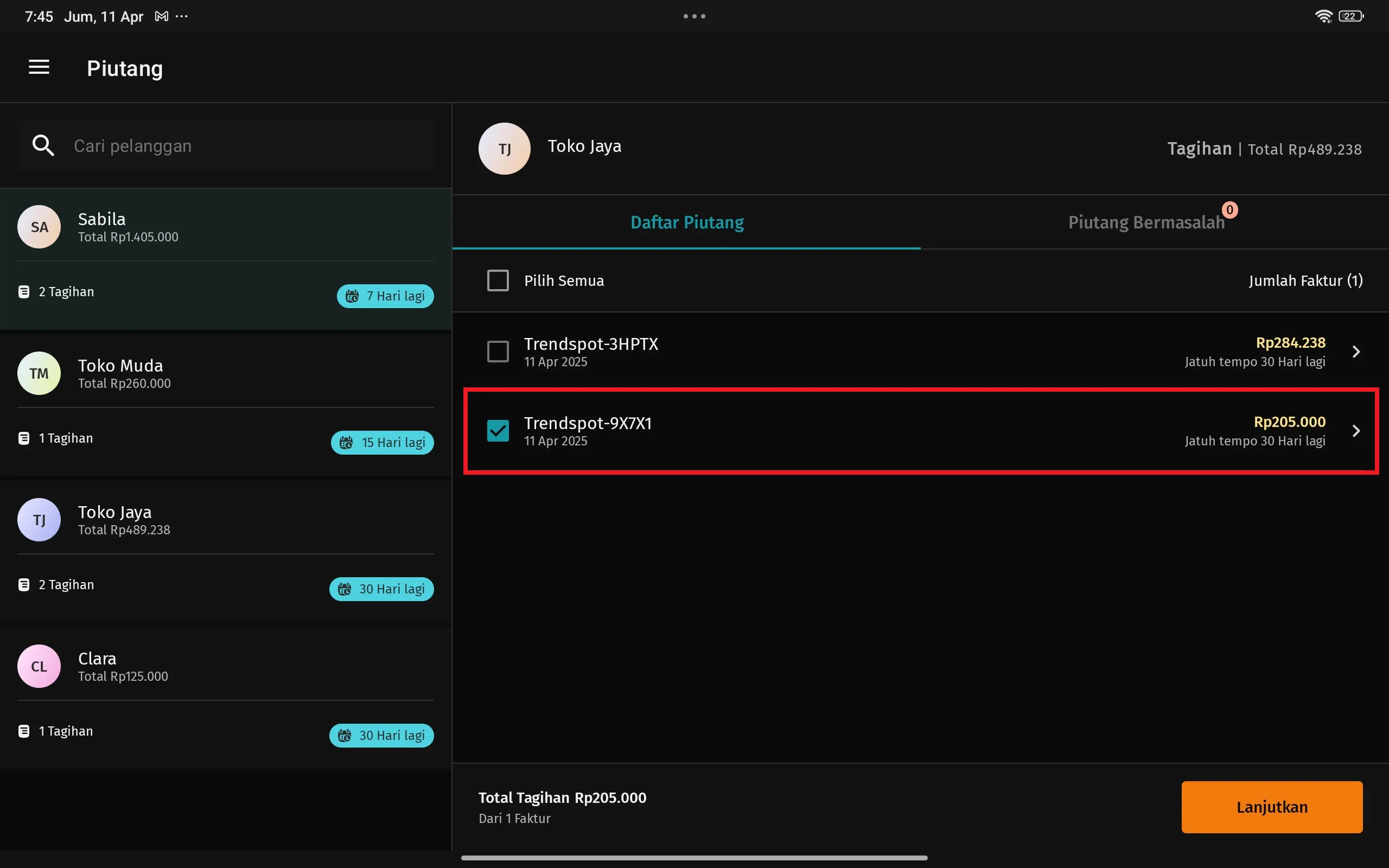Check the Pilih Semua checkbox

click(x=498, y=280)
